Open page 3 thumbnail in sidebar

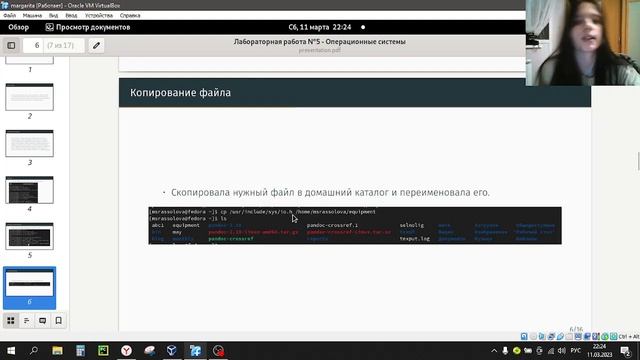[29, 143]
